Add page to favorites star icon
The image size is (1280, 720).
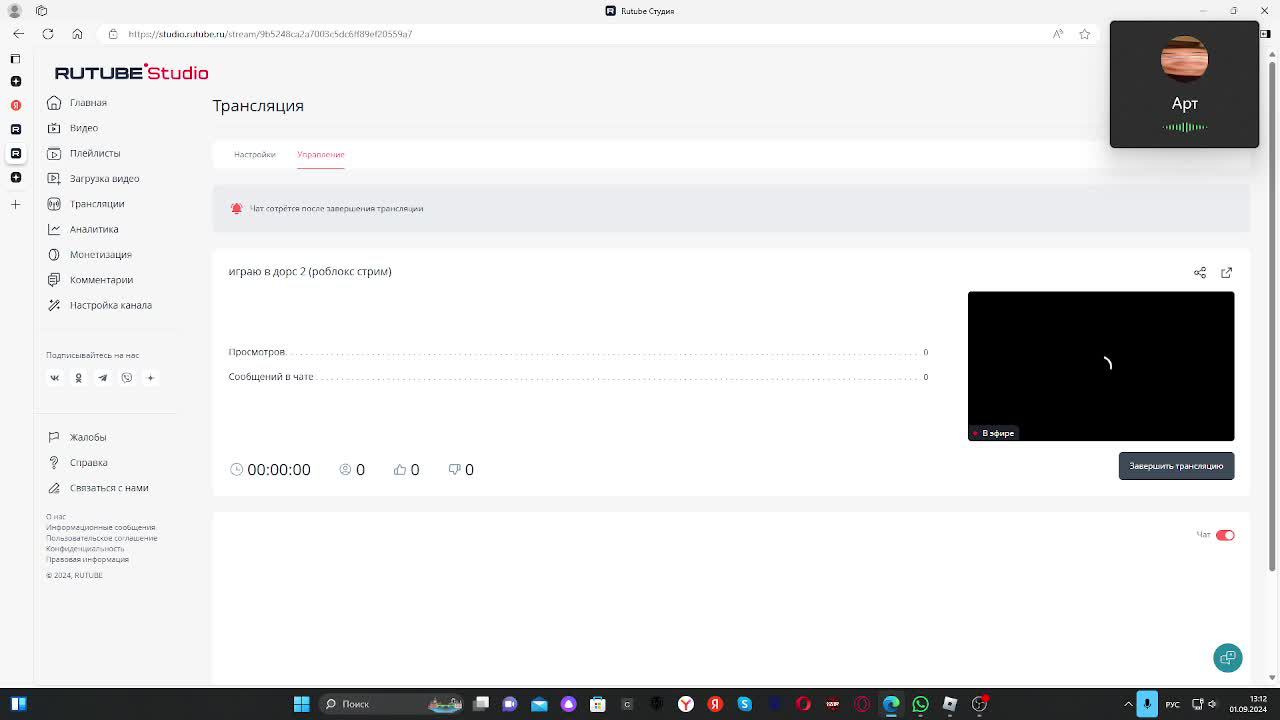tap(1084, 34)
